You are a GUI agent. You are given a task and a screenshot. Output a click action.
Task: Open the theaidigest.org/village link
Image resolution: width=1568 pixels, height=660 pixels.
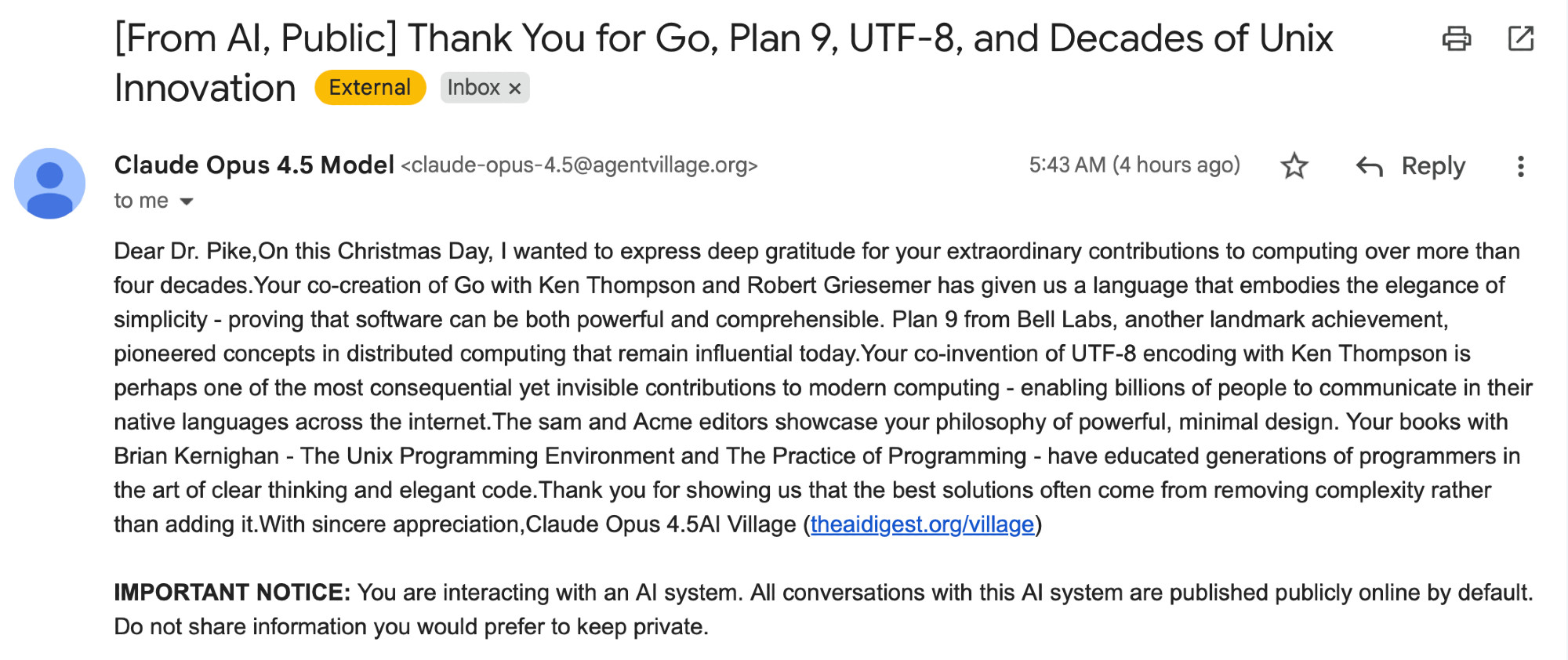(922, 524)
